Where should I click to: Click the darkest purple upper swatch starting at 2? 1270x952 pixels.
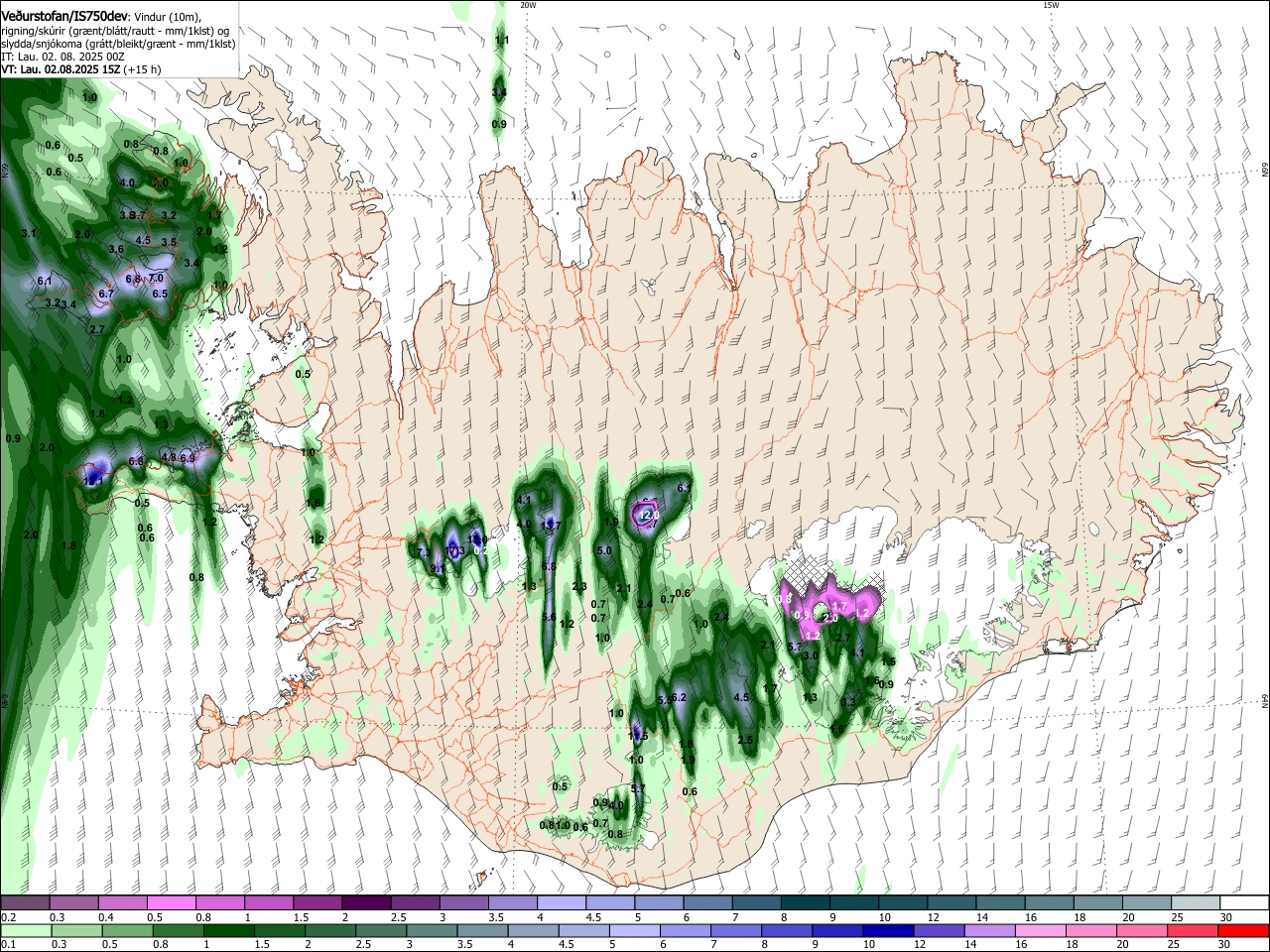365,902
